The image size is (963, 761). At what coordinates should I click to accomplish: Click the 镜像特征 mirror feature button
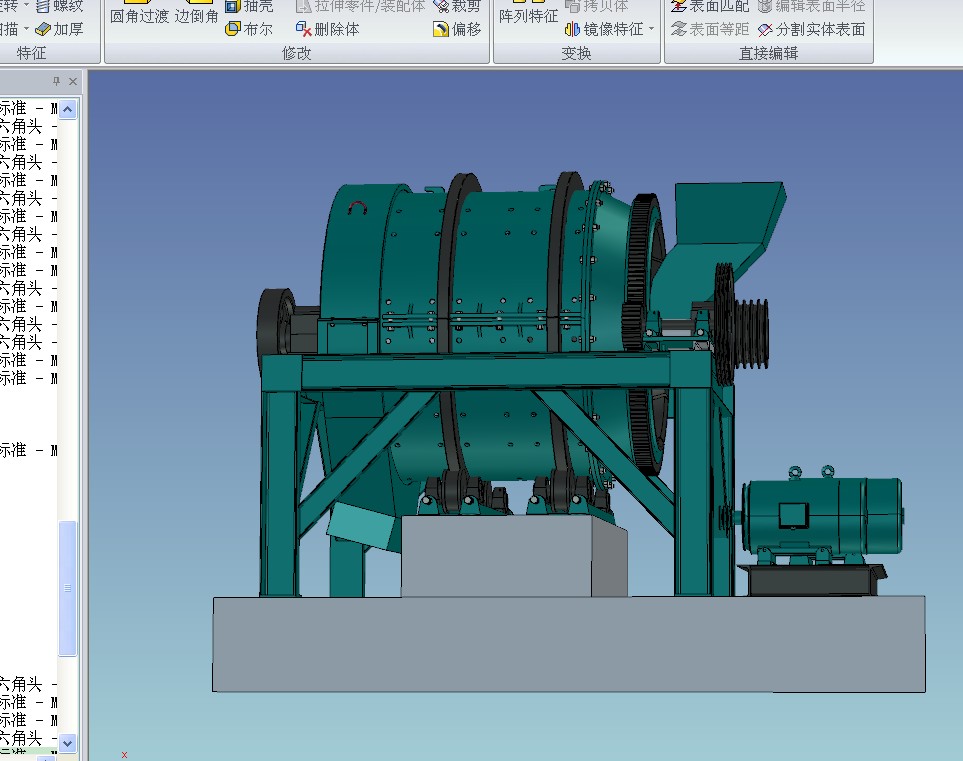(605, 29)
